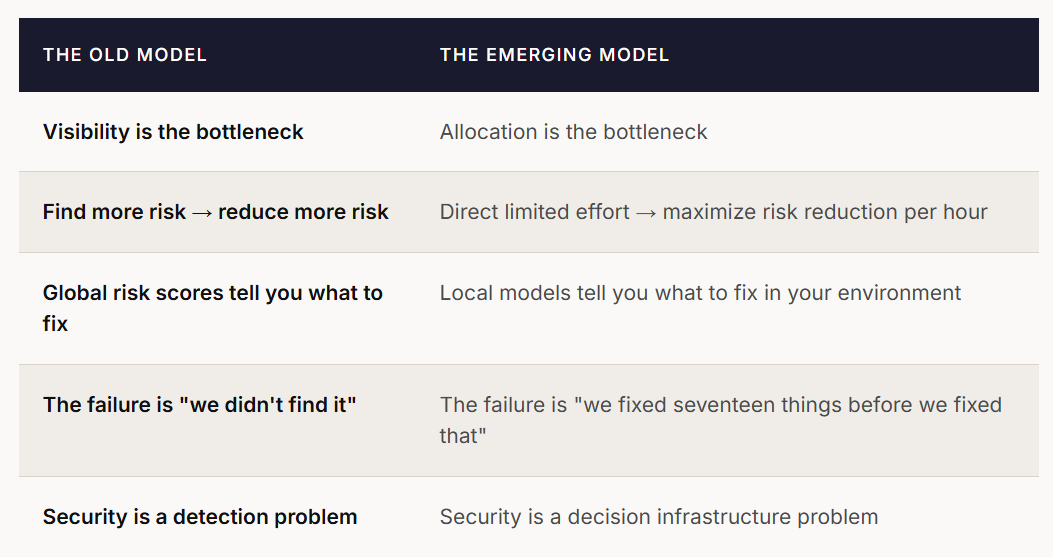Click the wrapped word 'that"' in fourth row

click(x=463, y=435)
